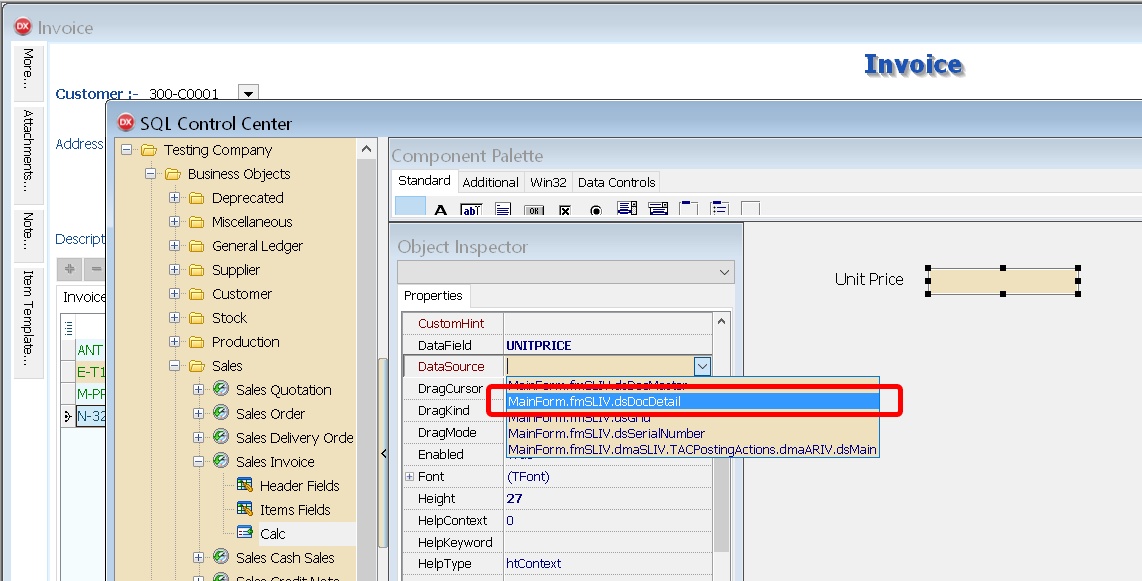1142x581 pixels.
Task: Choose the Memo component icon
Action: click(503, 210)
